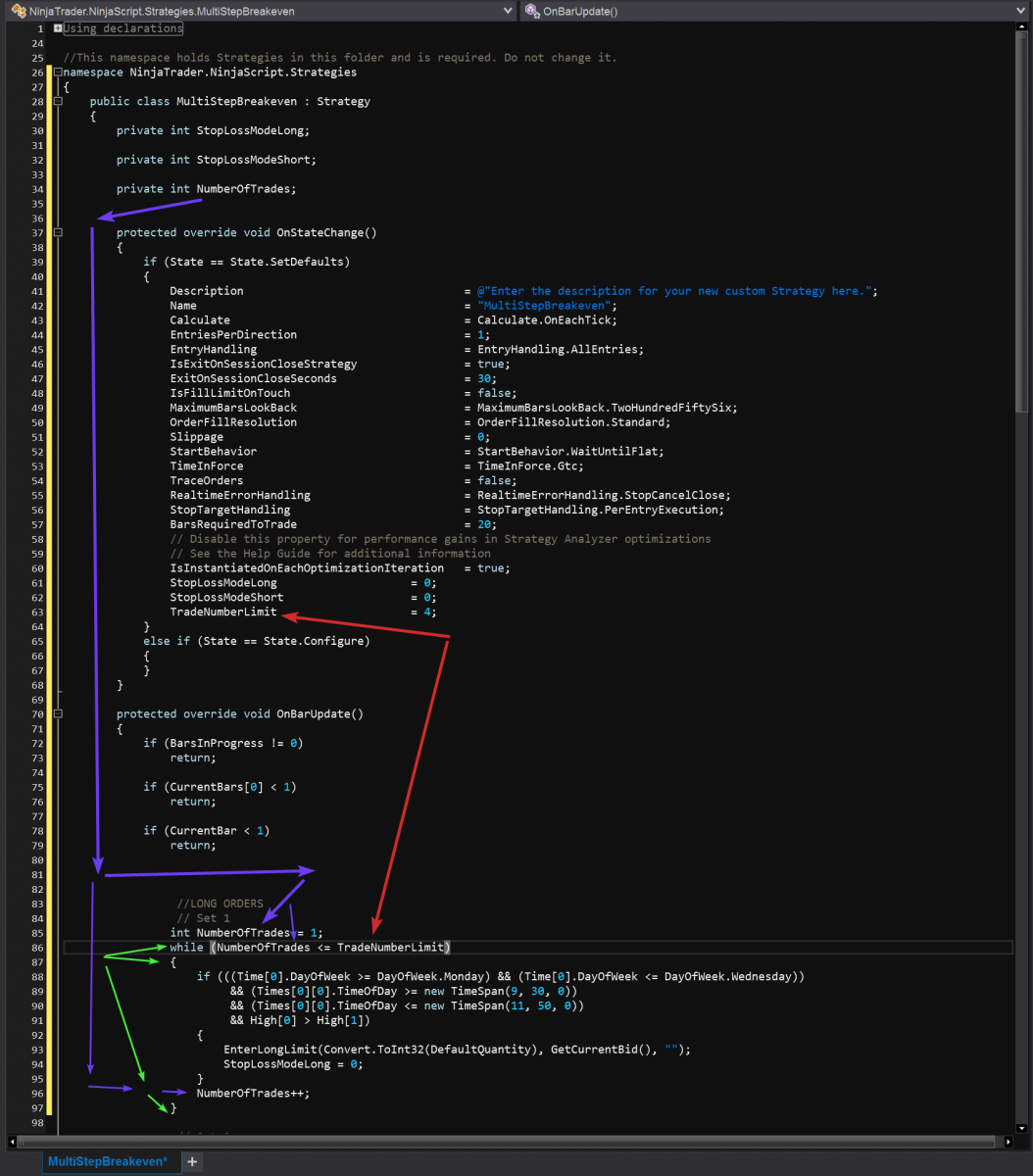1033x1176 pixels.
Task: Collapse the NinjaTrader.NinjaScript.Strategies namespace fold
Action: [56, 72]
